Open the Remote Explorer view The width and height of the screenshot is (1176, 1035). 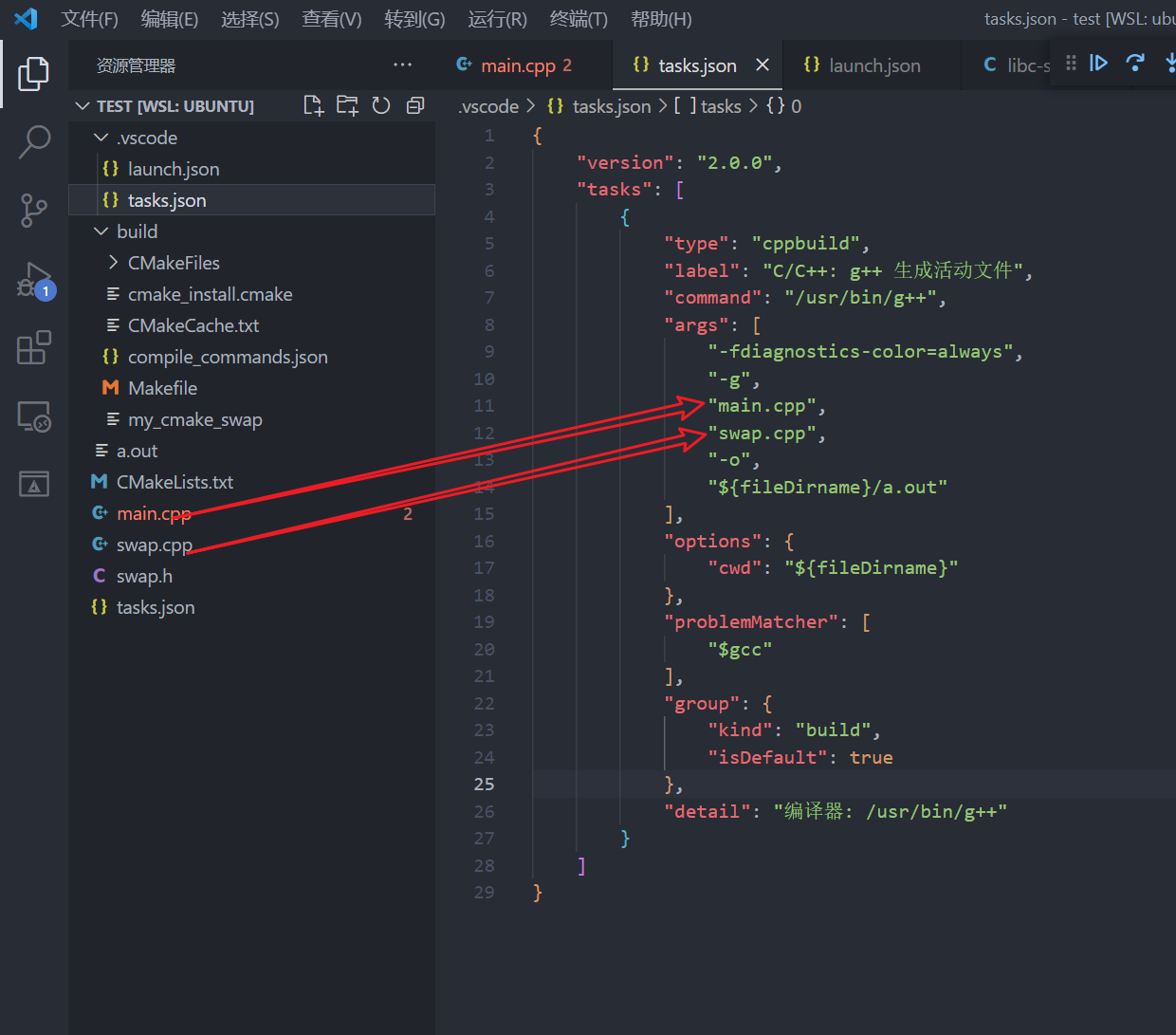pyautogui.click(x=34, y=416)
